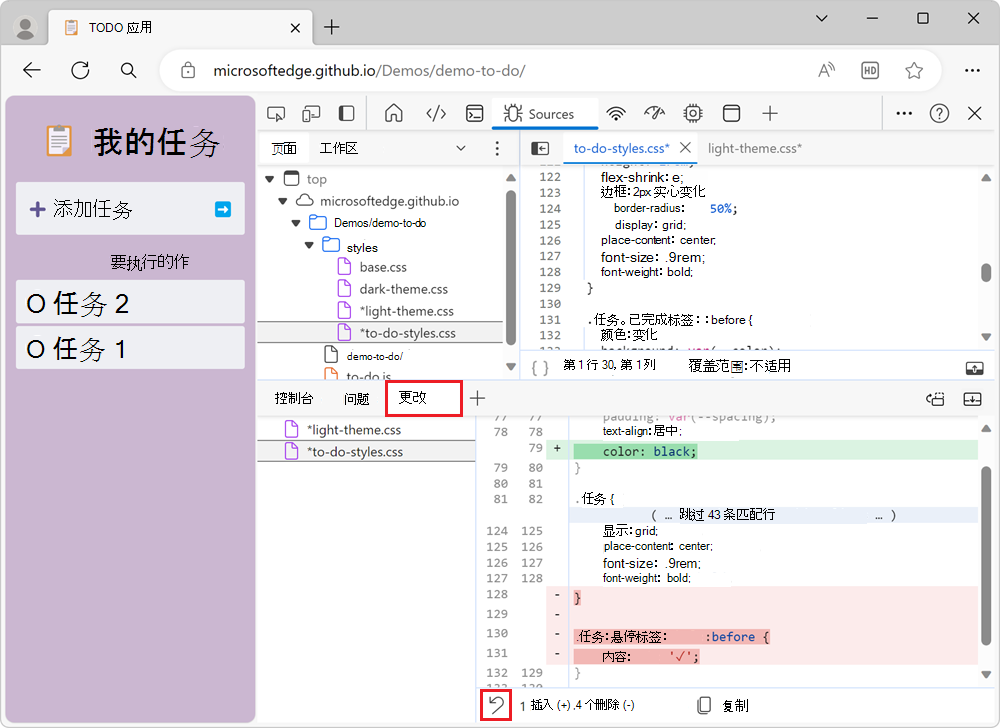Click the browser search icon
The height and width of the screenshot is (728, 1000).
click(x=128, y=70)
